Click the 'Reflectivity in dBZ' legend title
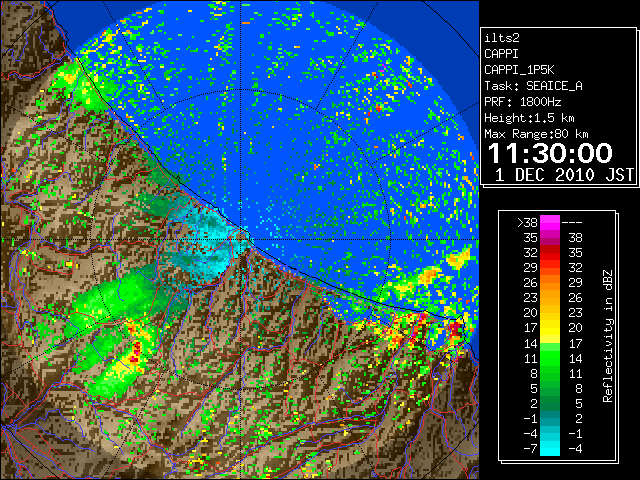This screenshot has width=640, height=480. 608,336
